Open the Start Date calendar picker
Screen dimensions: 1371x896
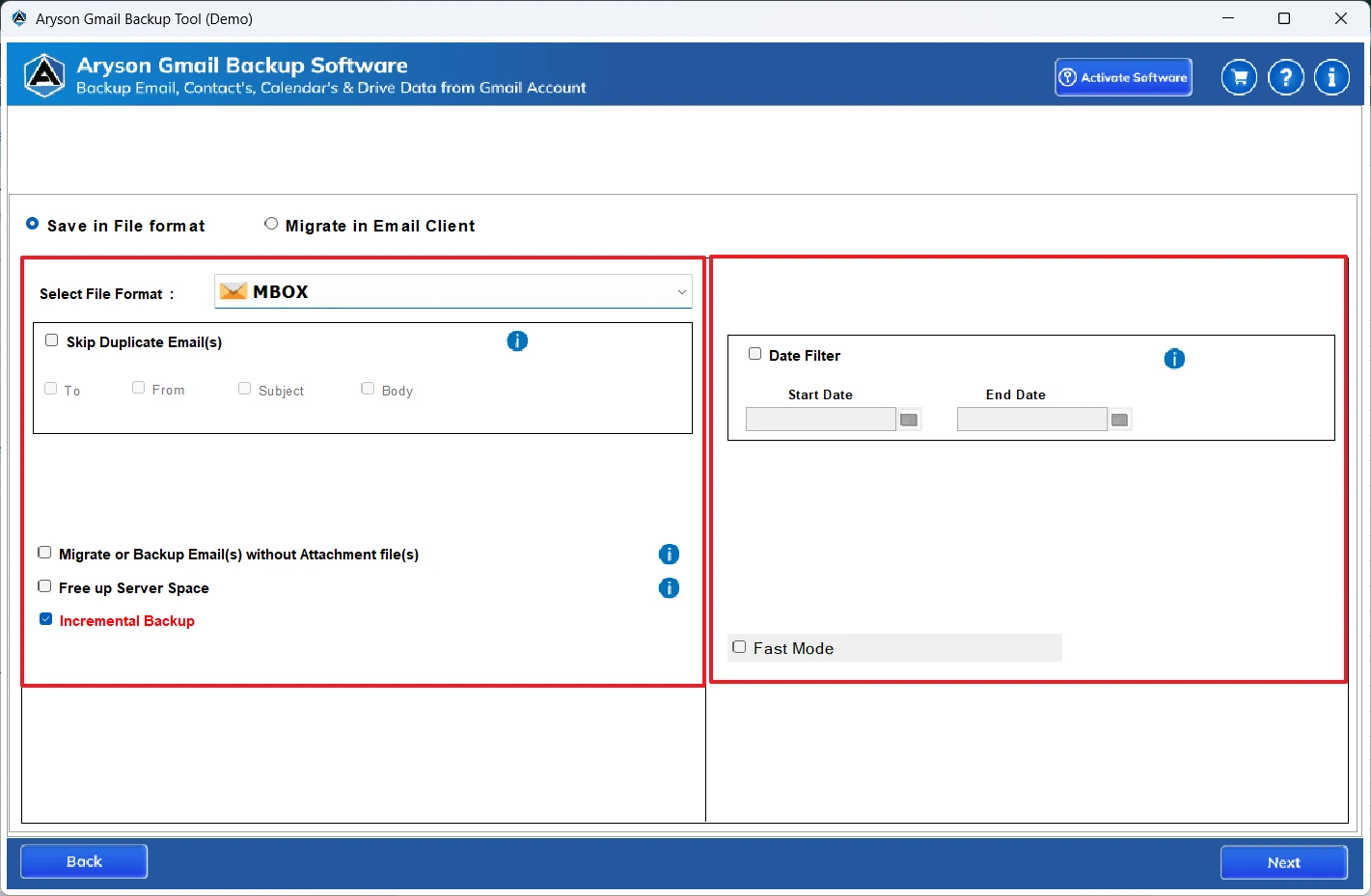[x=909, y=420]
